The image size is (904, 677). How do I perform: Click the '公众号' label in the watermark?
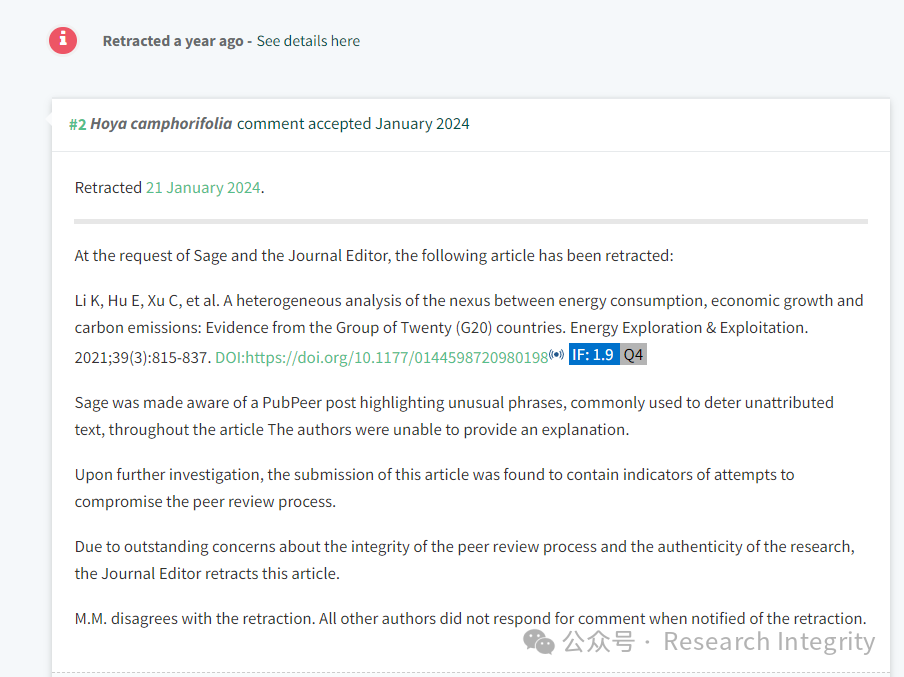[x=598, y=642]
